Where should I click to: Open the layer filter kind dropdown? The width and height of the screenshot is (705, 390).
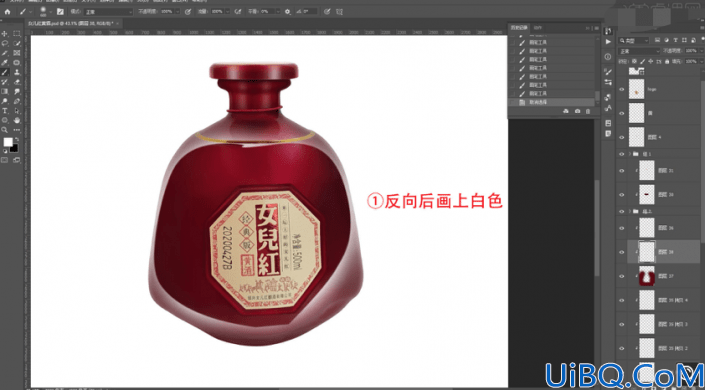634,40
